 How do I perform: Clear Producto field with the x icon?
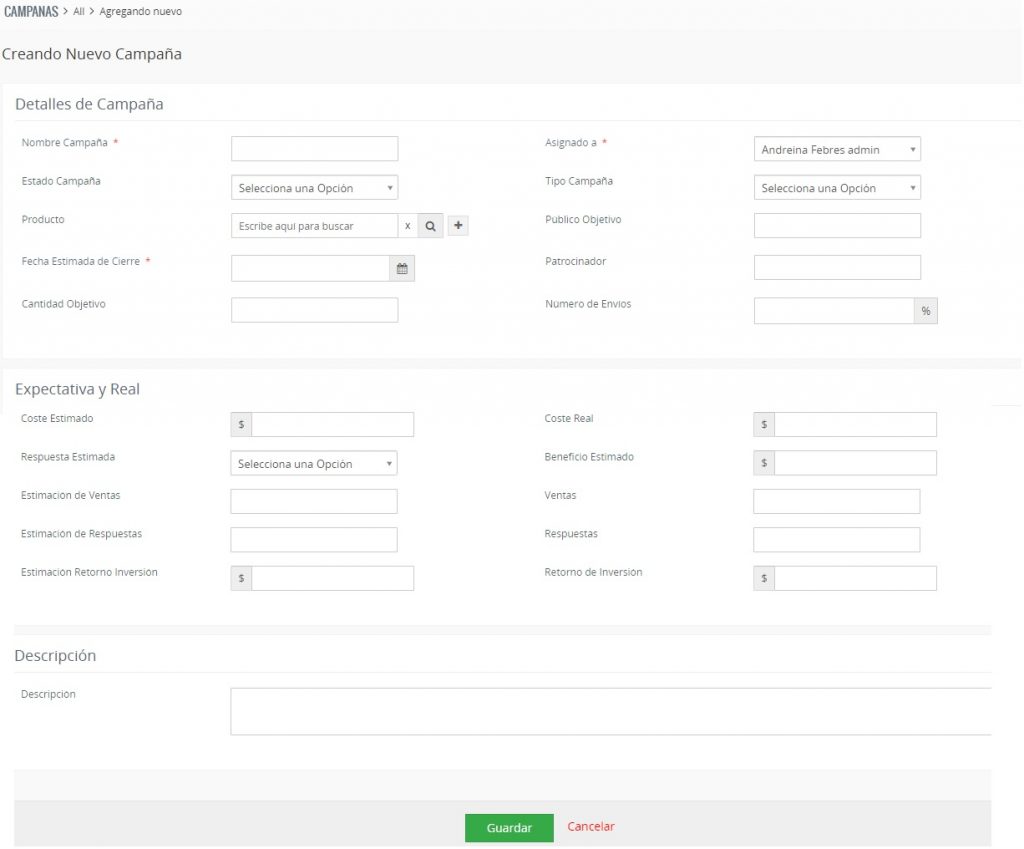tap(407, 226)
